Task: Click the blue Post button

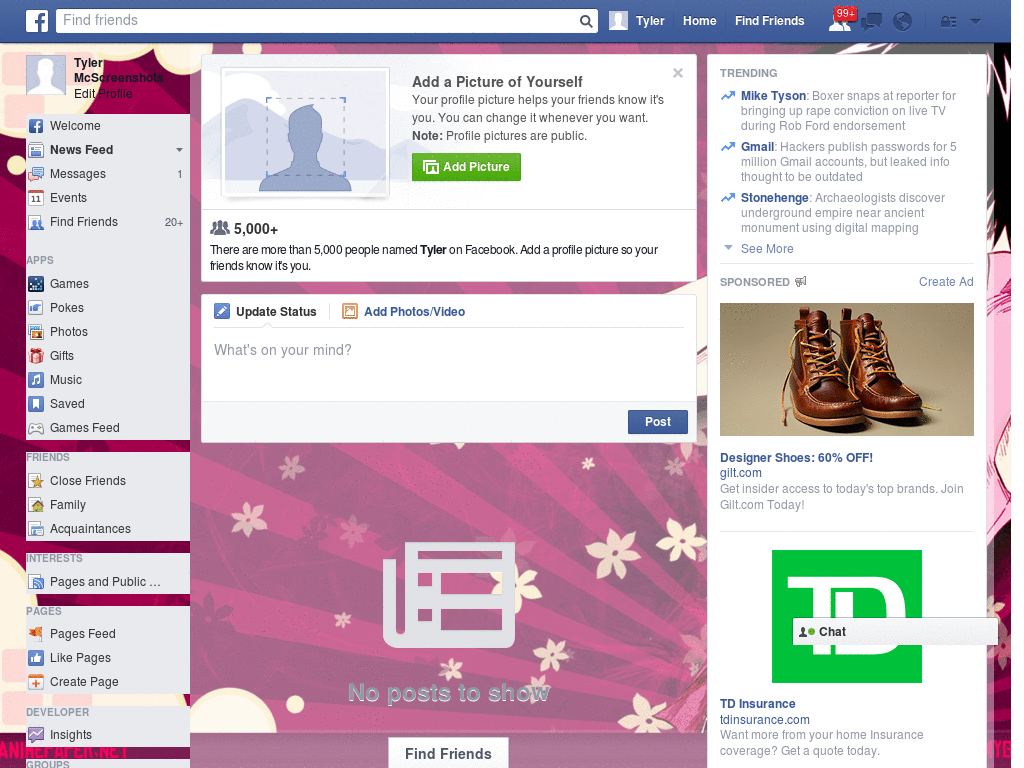Action: pyautogui.click(x=658, y=422)
